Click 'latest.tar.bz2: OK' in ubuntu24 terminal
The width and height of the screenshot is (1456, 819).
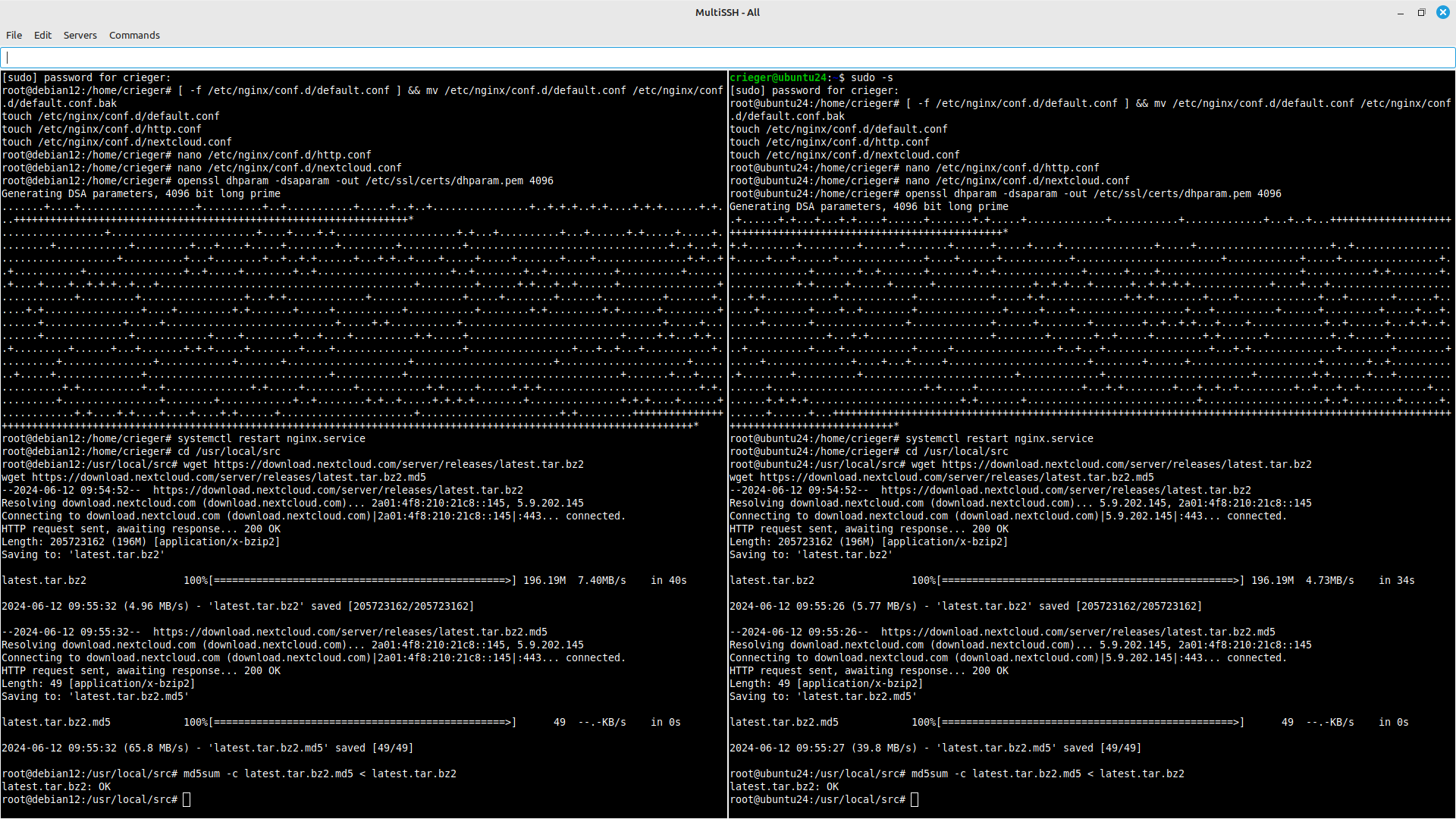(x=784, y=786)
